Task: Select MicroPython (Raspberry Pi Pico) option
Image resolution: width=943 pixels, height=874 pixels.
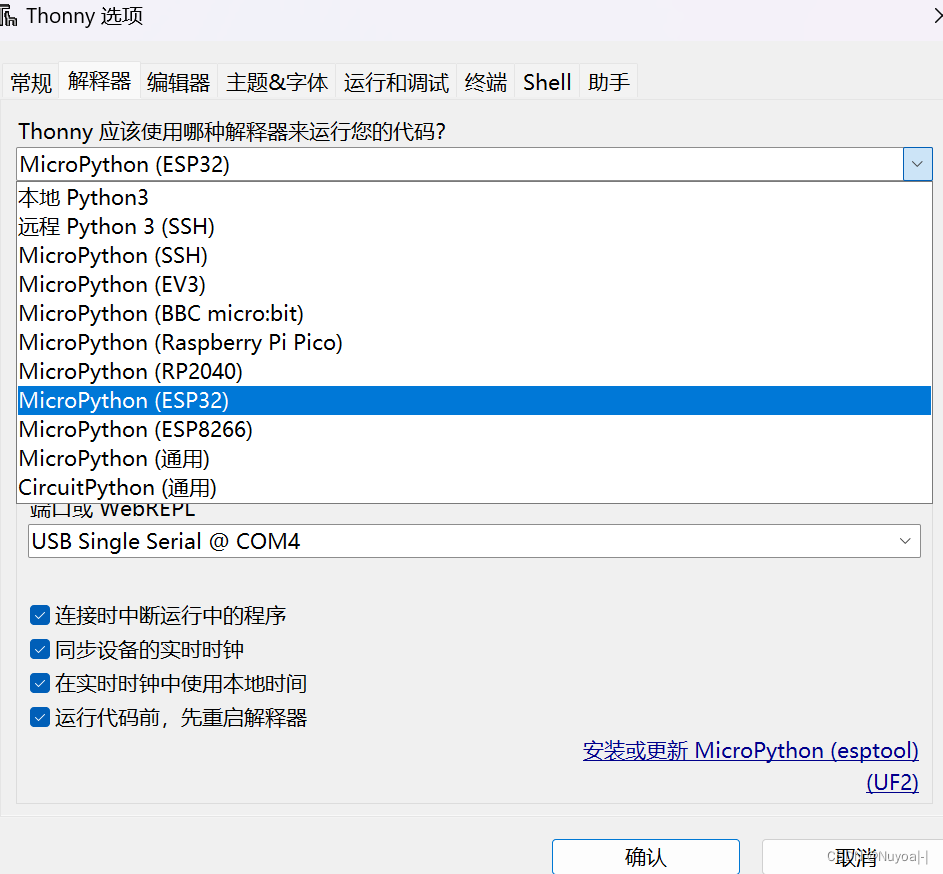Action: pyautogui.click(x=475, y=342)
